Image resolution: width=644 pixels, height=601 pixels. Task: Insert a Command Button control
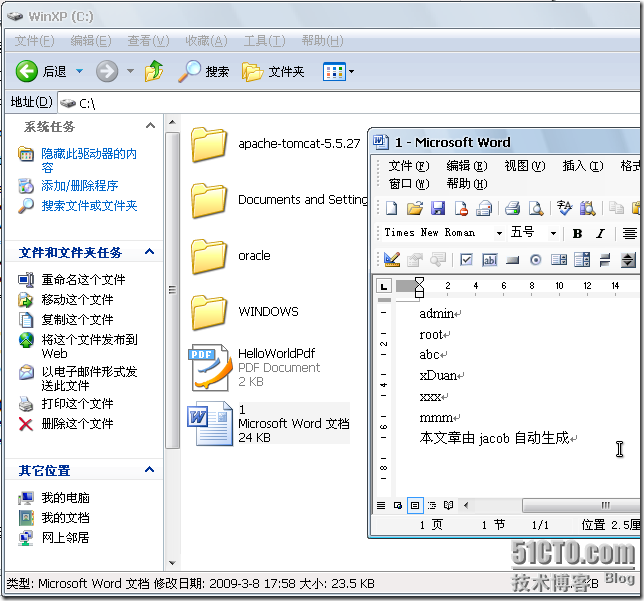[x=513, y=260]
